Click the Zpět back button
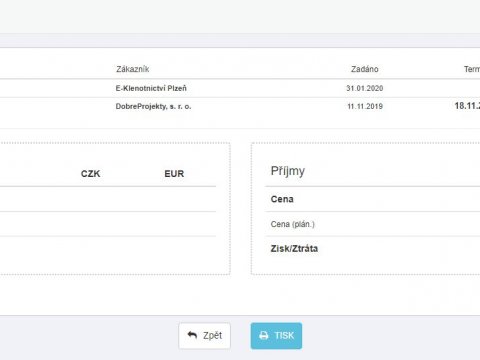 (x=204, y=336)
